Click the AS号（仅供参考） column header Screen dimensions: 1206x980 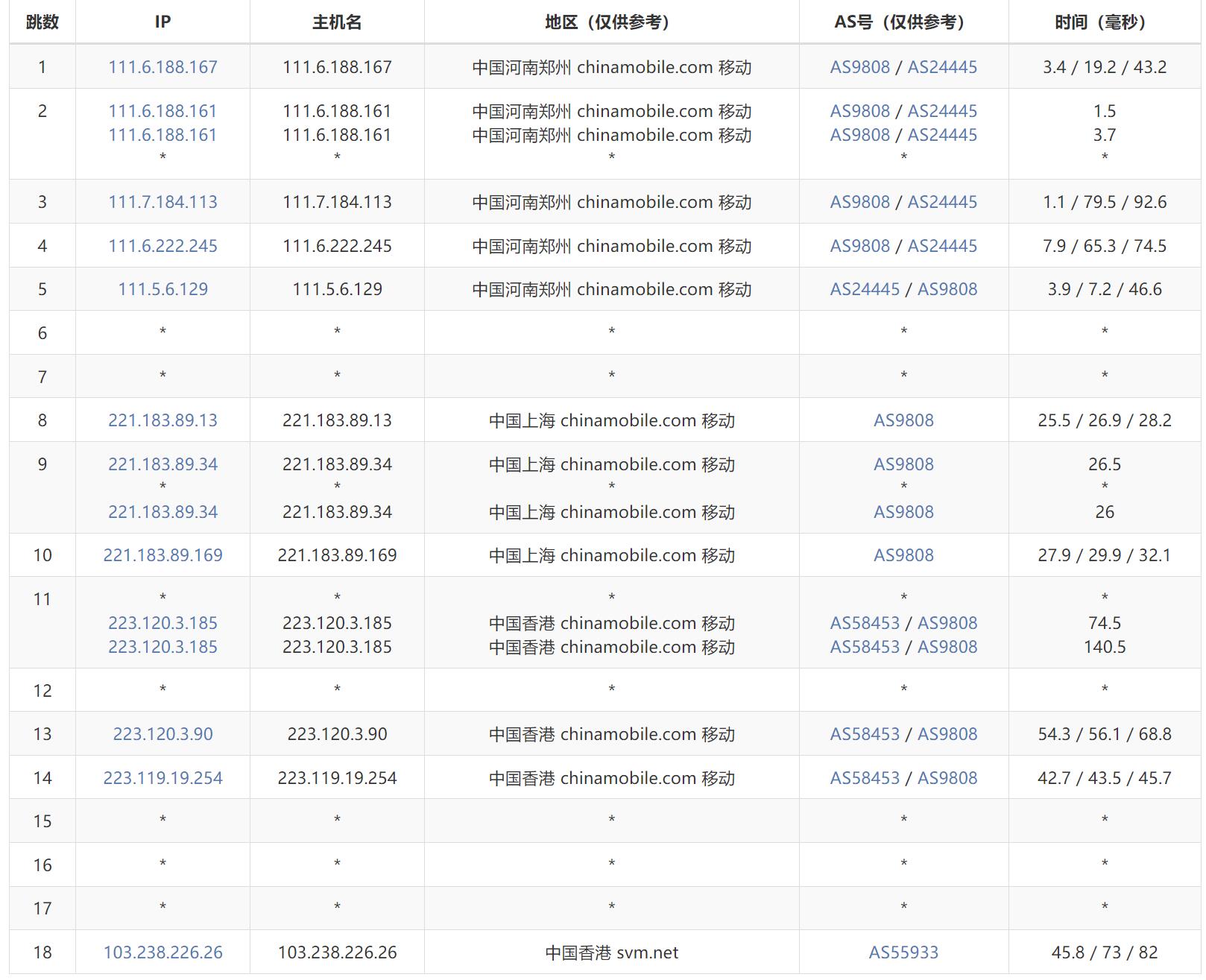[903, 22]
